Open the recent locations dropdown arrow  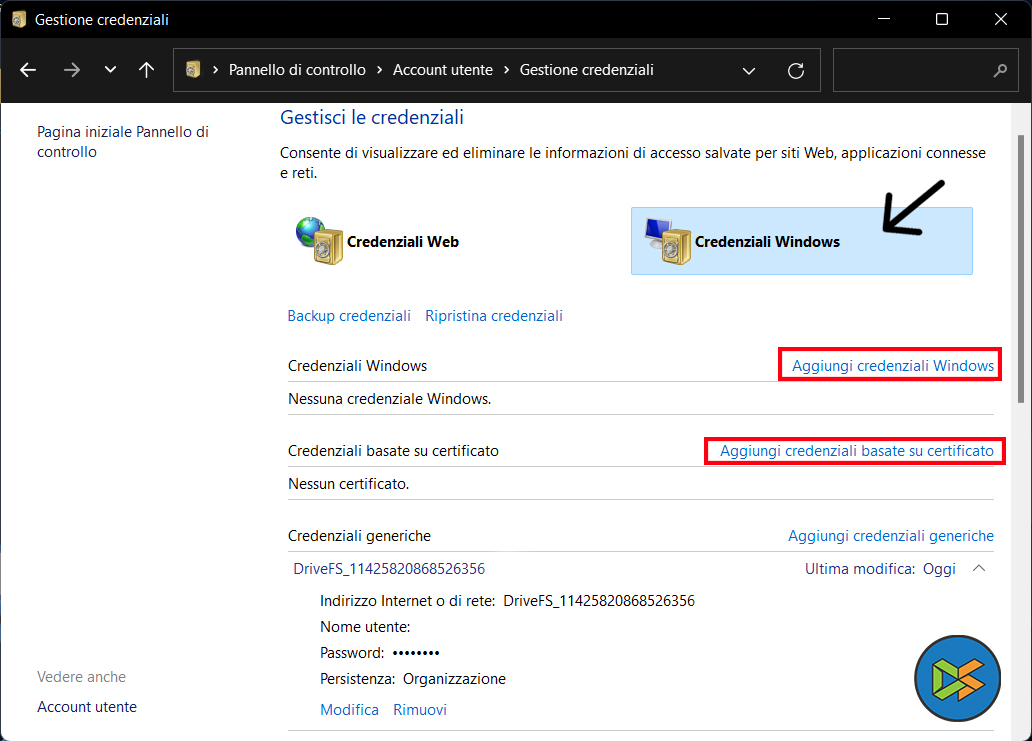pos(110,70)
